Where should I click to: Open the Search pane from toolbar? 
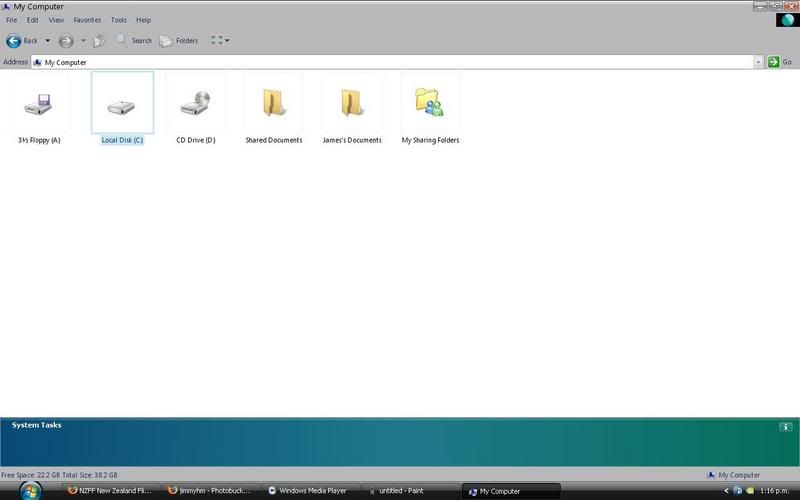[134, 41]
